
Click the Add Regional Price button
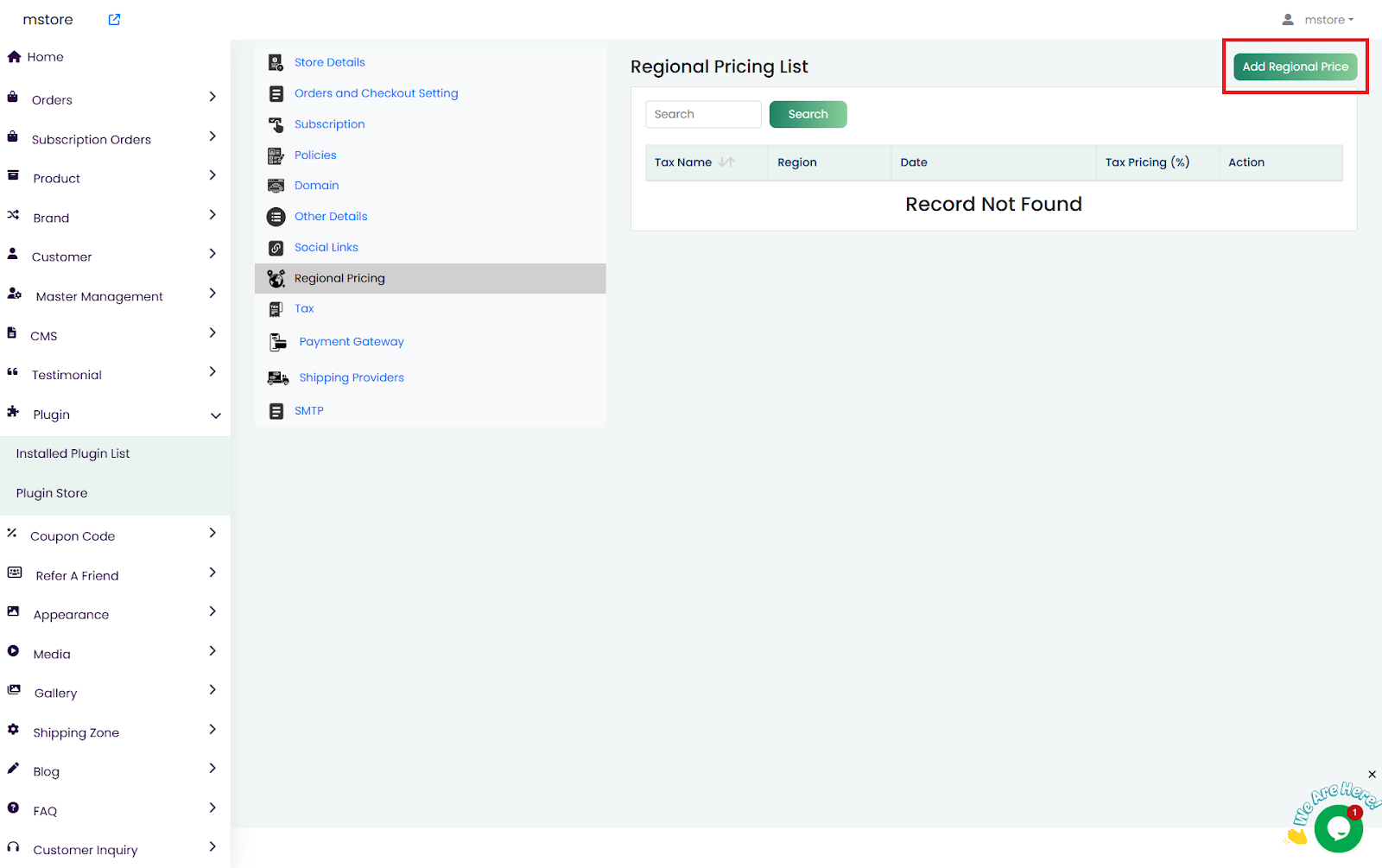(x=1294, y=67)
